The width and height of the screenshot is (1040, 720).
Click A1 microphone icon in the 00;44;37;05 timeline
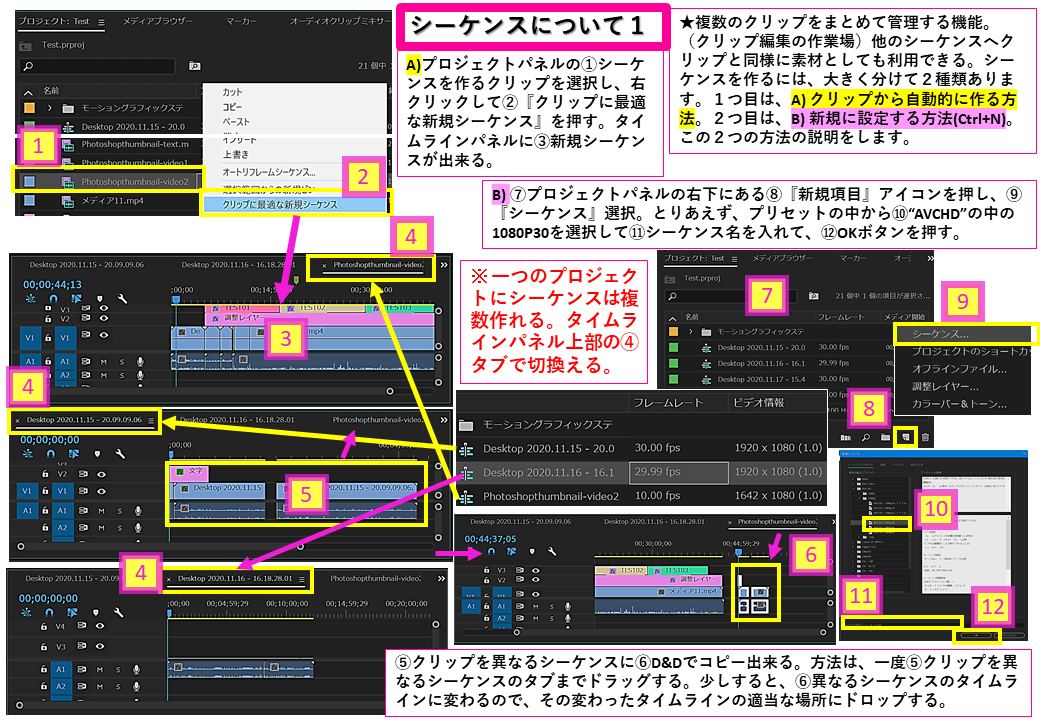(x=568, y=606)
